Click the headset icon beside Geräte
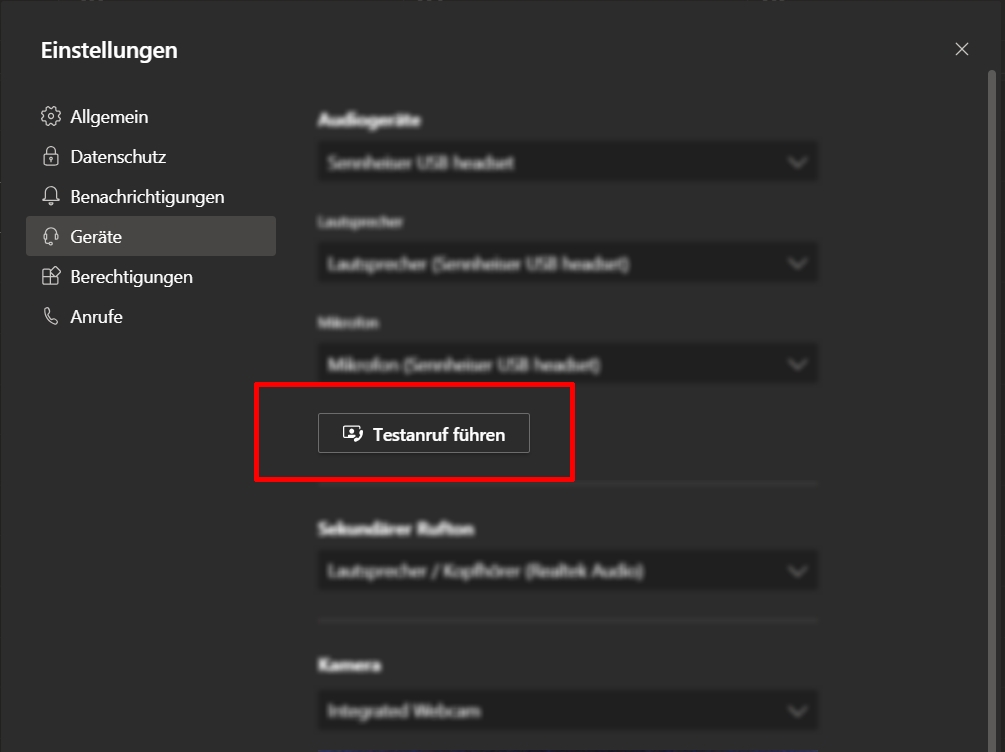The height and width of the screenshot is (752, 1005). [x=51, y=237]
